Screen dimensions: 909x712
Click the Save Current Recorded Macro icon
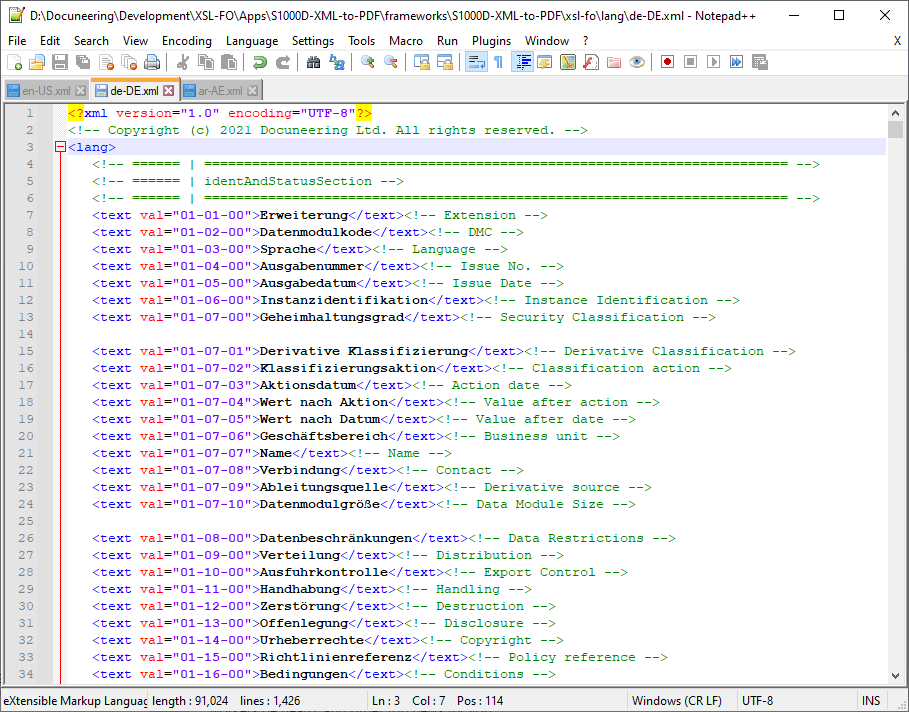759,62
